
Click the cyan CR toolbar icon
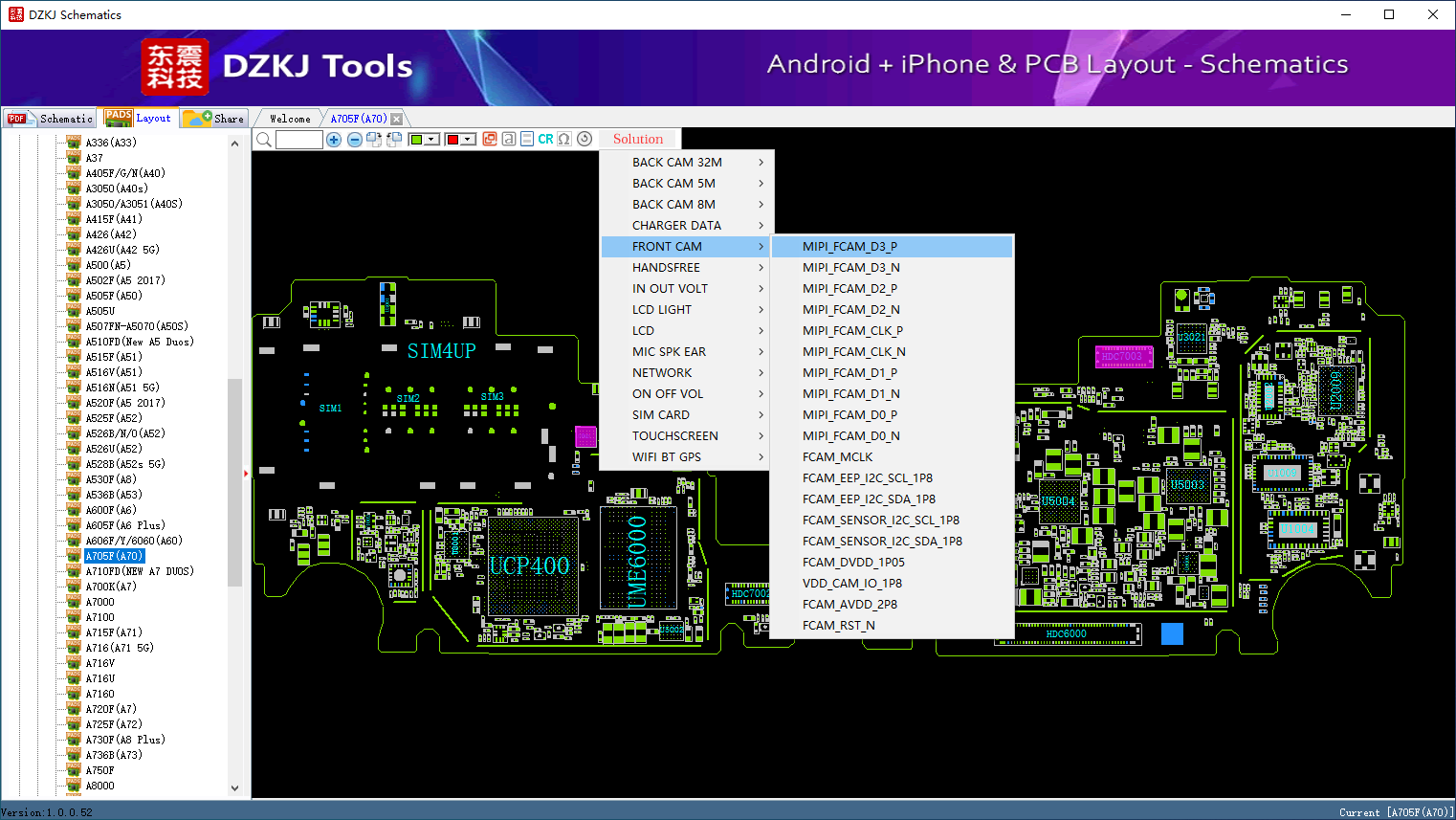[x=545, y=139]
